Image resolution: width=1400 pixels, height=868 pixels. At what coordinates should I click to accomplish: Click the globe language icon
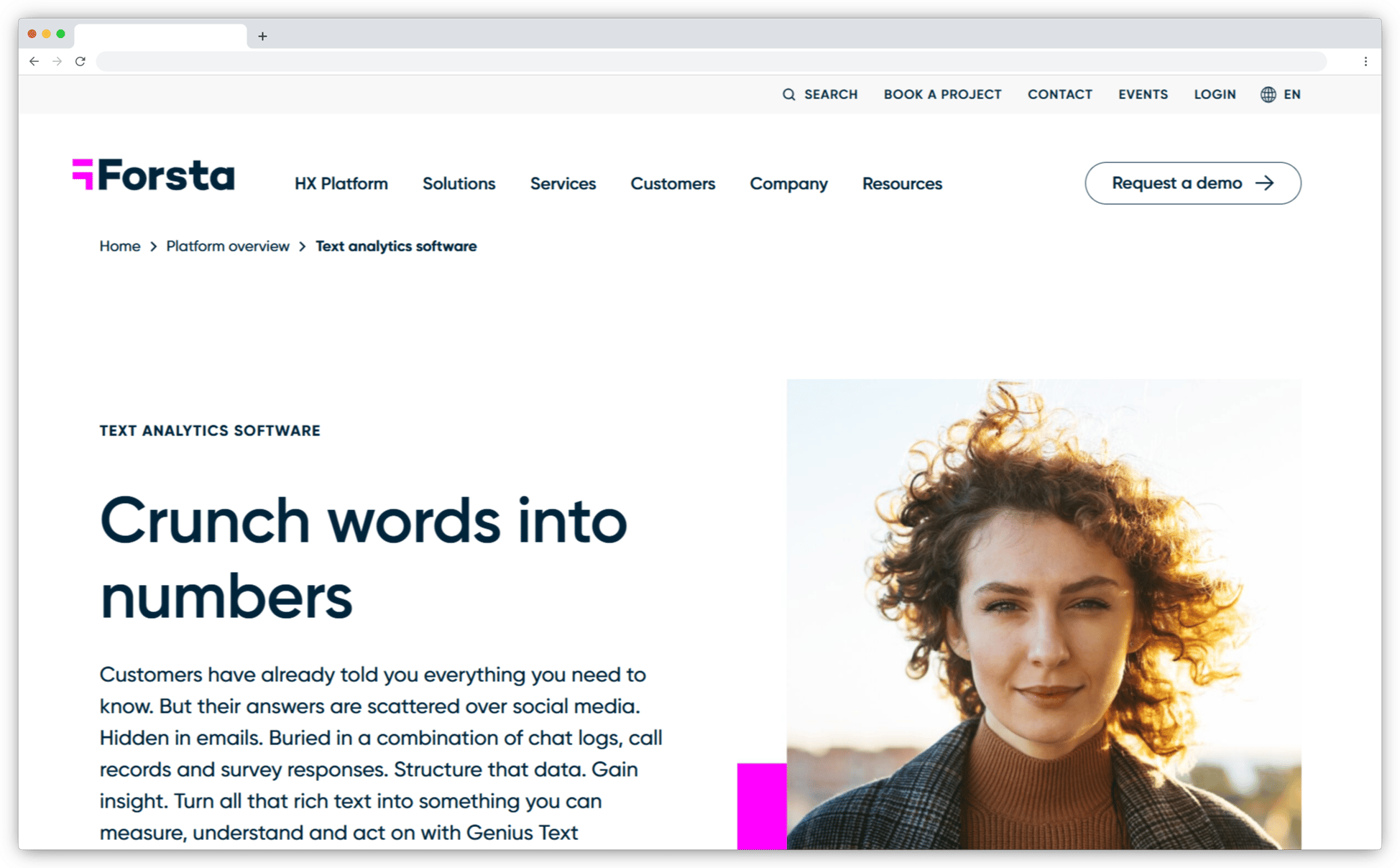pos(1267,94)
